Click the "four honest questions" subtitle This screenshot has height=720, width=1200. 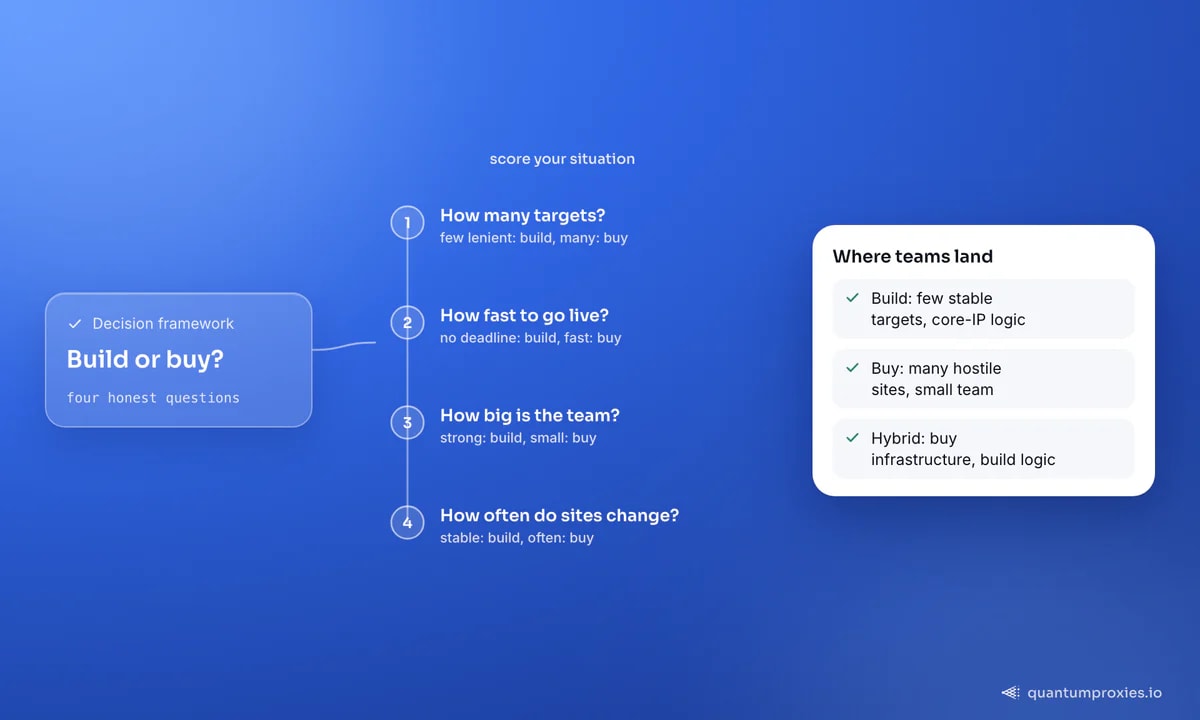pyautogui.click(x=153, y=398)
